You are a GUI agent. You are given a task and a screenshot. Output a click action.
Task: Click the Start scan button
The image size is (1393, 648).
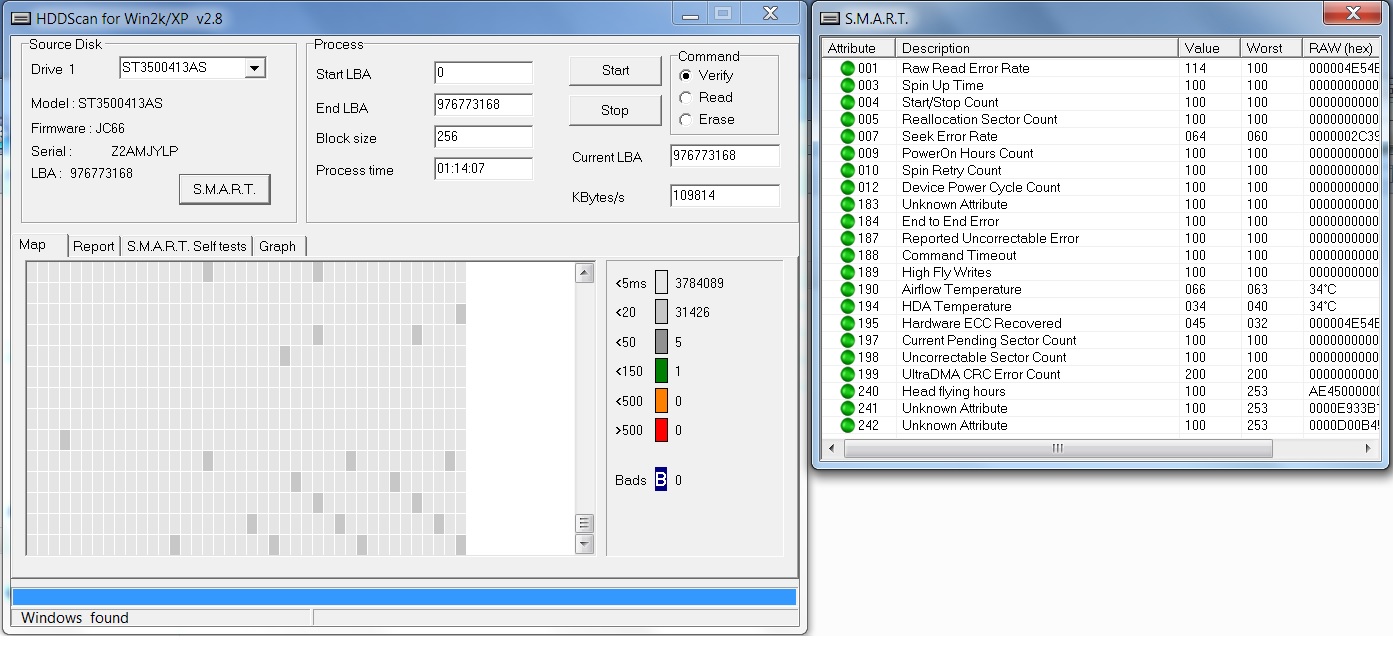(x=616, y=70)
